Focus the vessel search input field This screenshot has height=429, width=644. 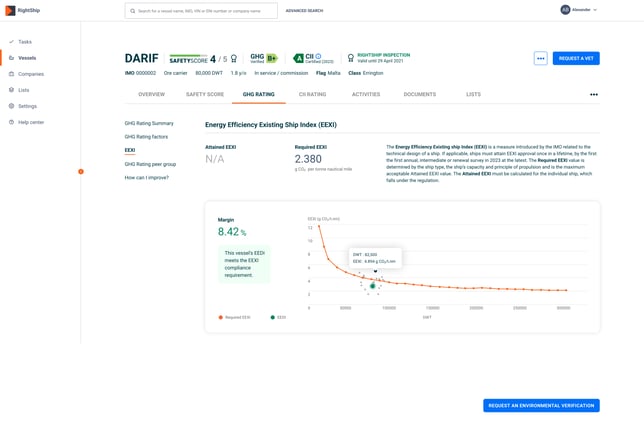pos(201,11)
